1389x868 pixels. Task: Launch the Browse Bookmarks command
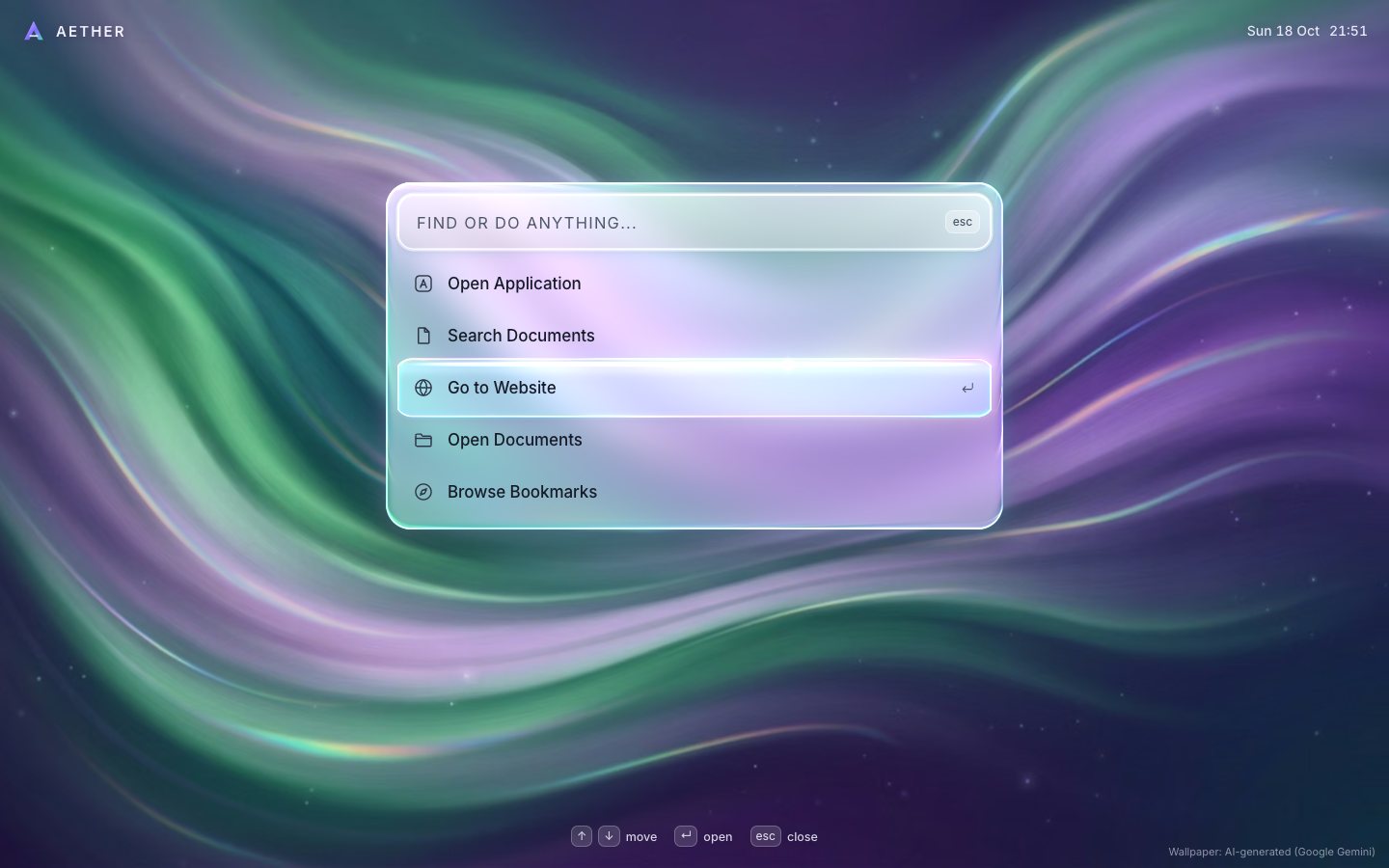(694, 492)
